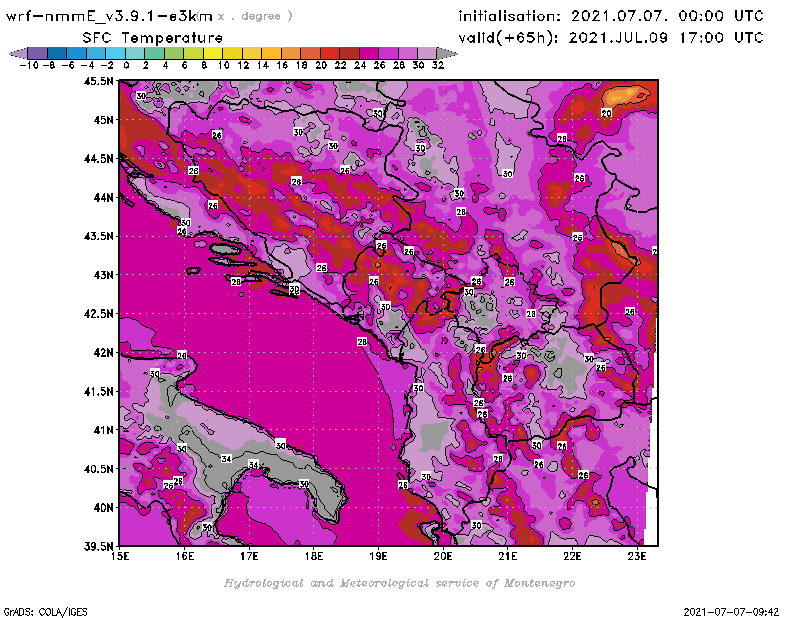Click the 'GrADS: COLA/IGES' credit text

(45, 612)
